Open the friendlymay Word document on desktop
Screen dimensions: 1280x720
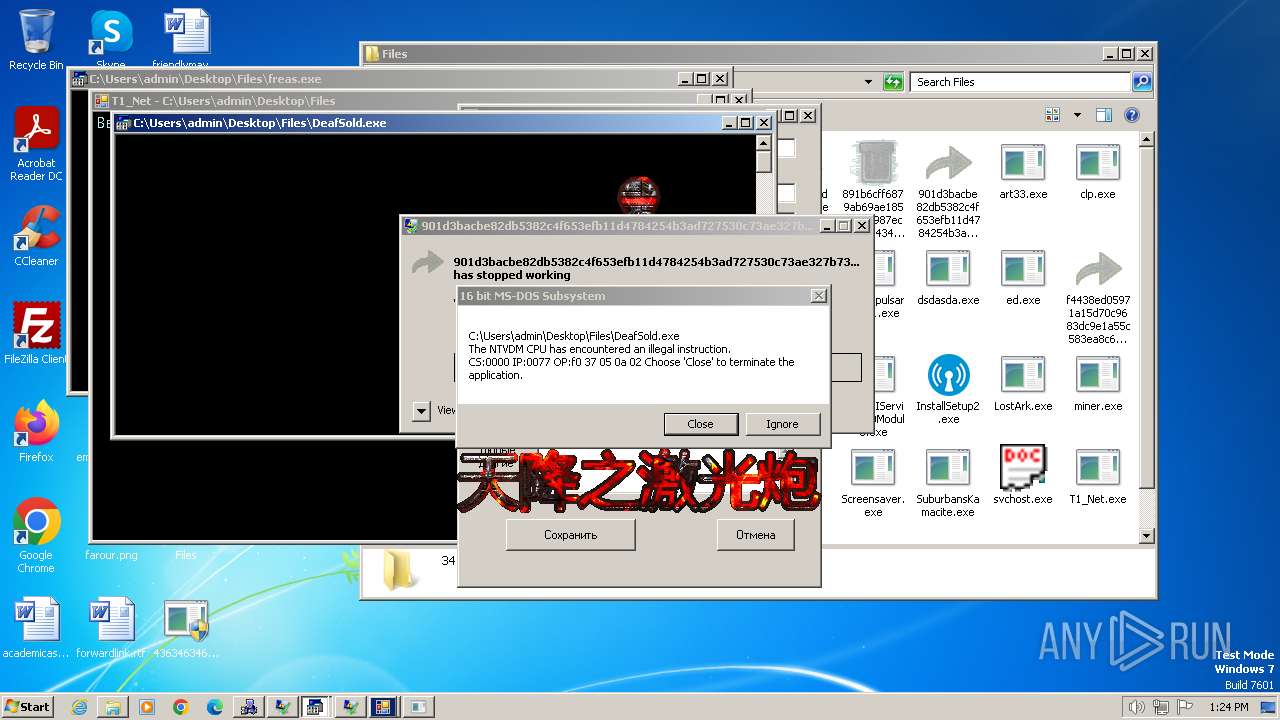click(x=187, y=39)
